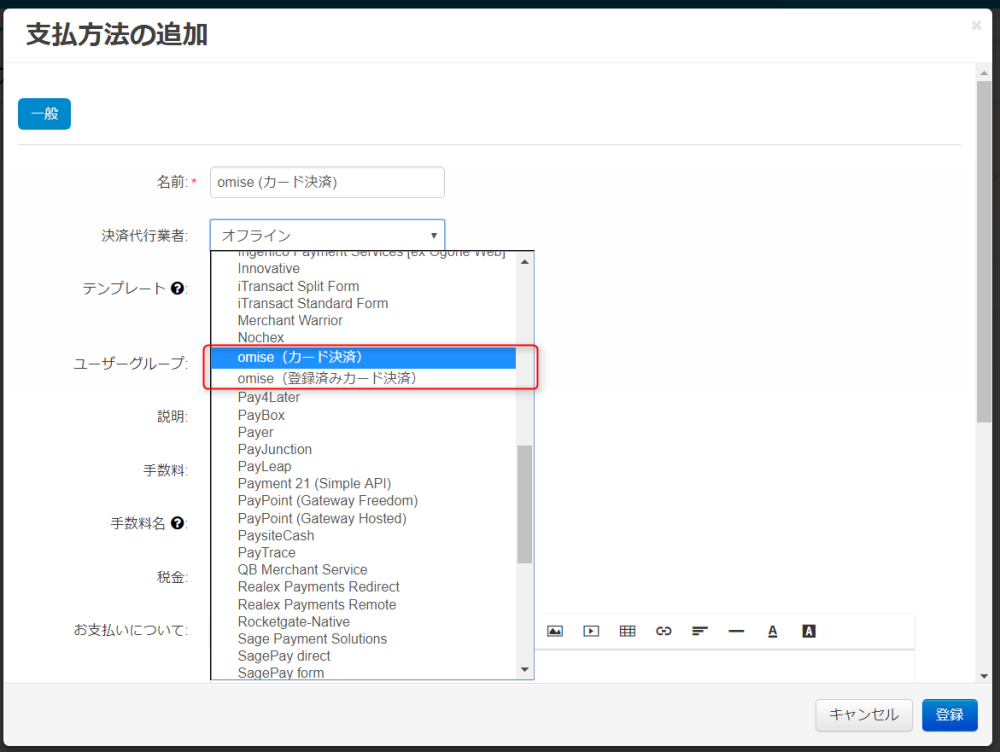
Task: Select SagePay direct option
Action: tap(364, 656)
